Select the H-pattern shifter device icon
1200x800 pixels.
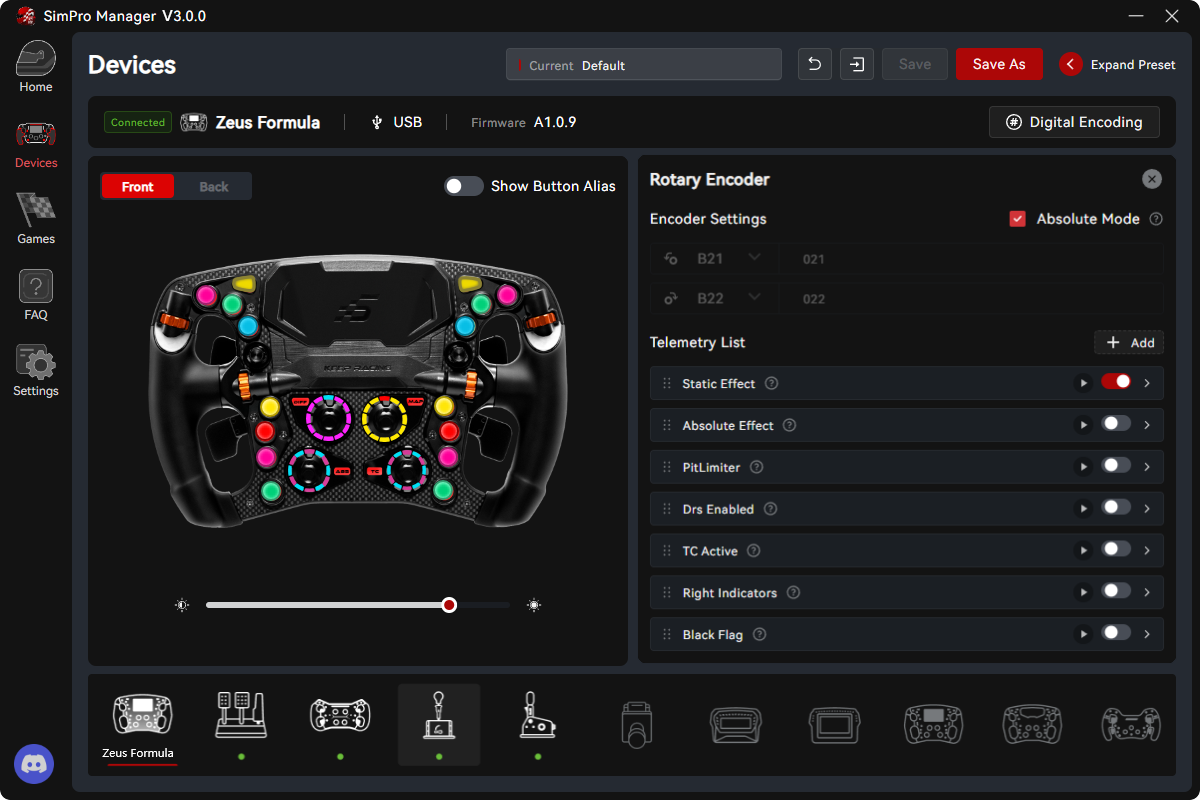[439, 716]
